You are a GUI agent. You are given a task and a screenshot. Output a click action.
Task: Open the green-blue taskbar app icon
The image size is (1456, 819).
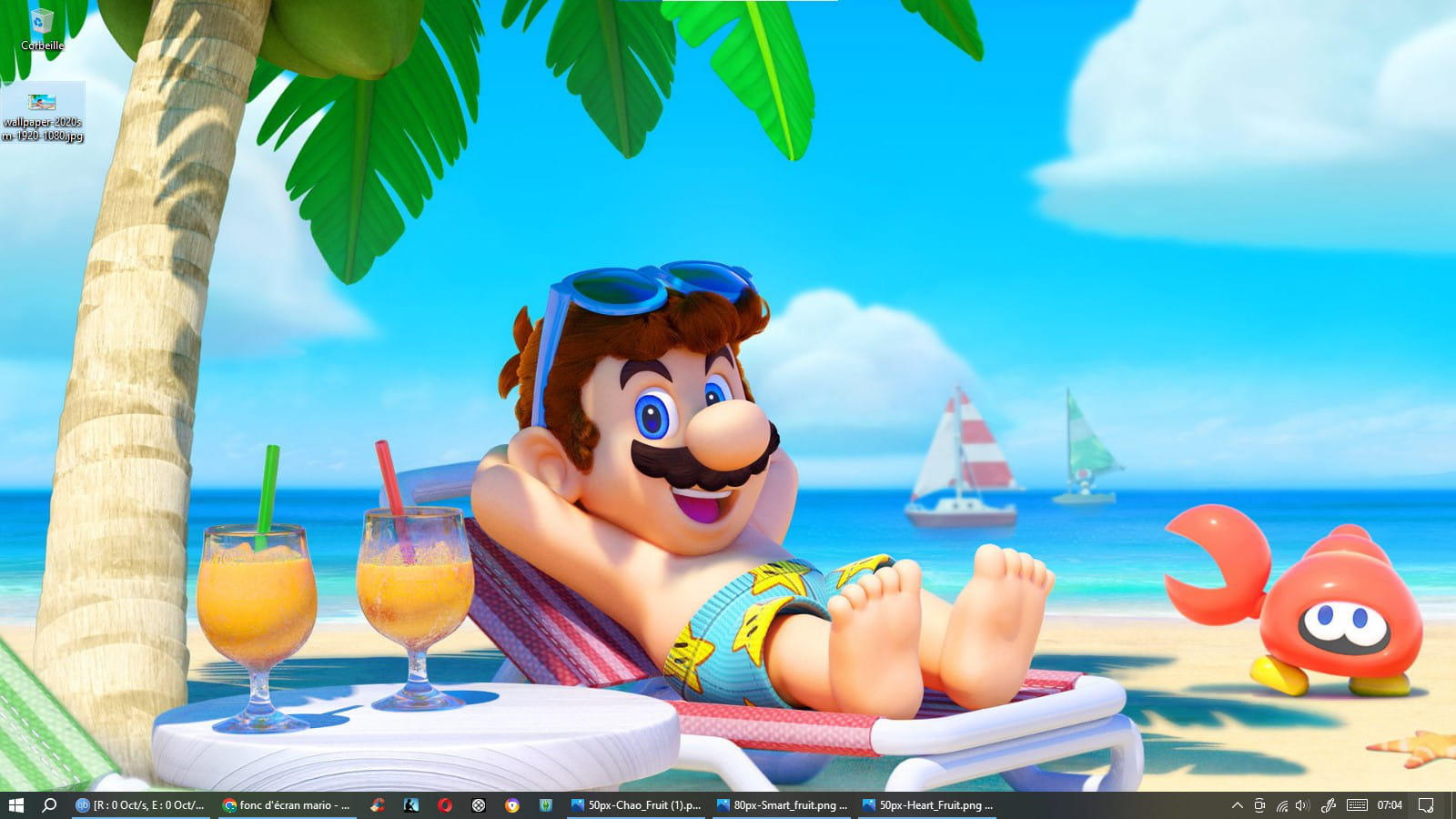(x=546, y=804)
